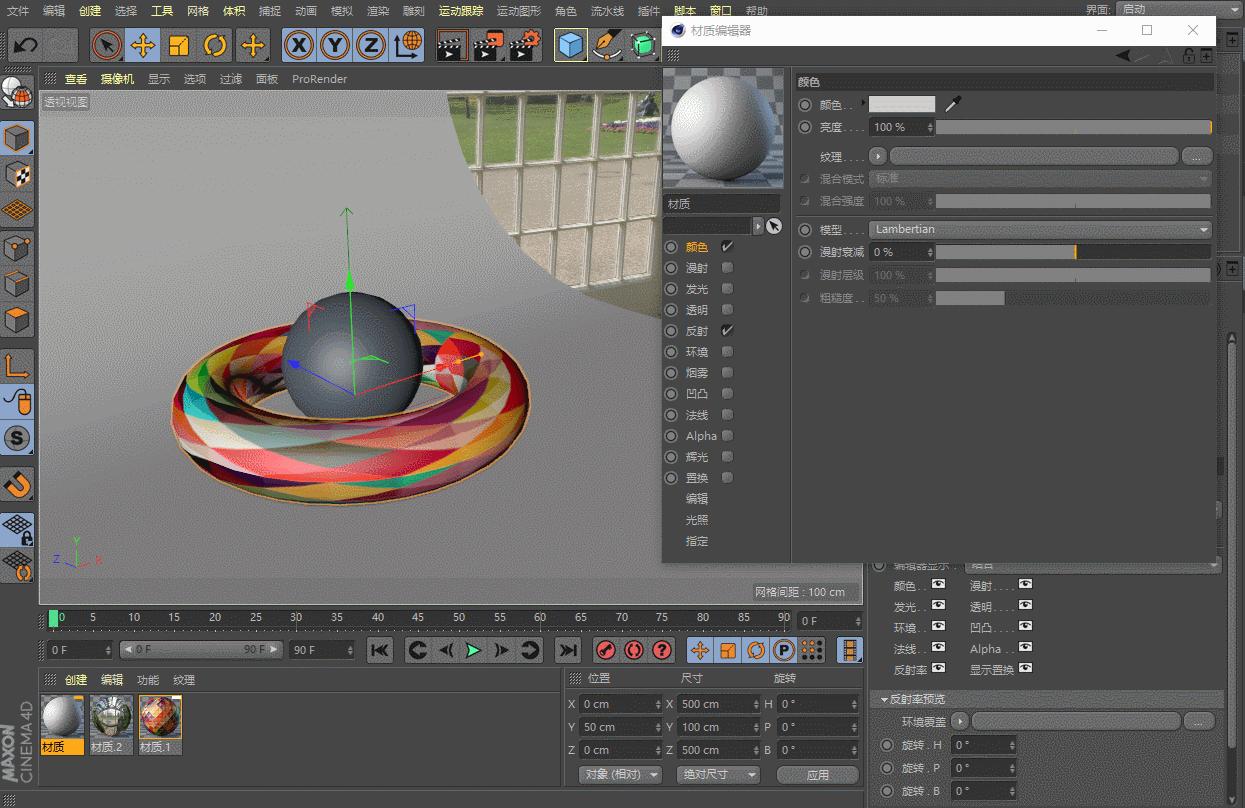Click the Undo arrow icon
The width and height of the screenshot is (1245, 808).
pos(26,45)
